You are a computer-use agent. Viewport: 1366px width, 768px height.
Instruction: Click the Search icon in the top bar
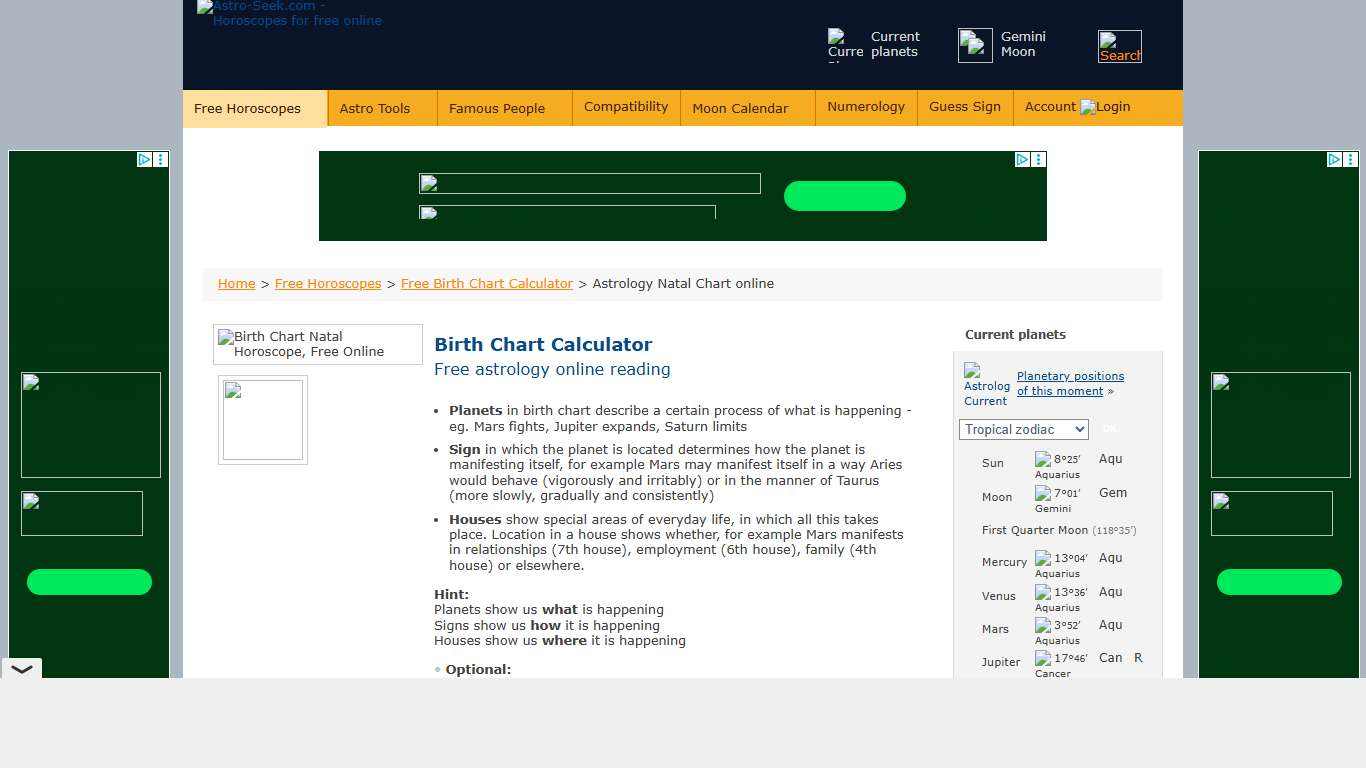coord(1119,44)
